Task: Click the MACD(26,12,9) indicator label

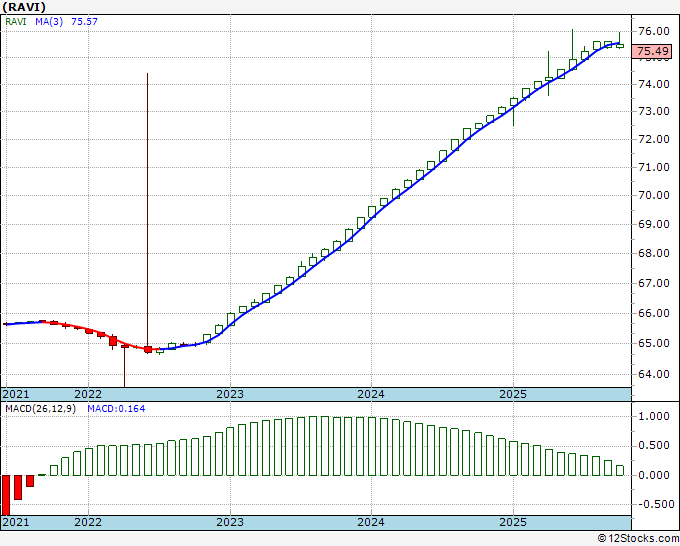Action: [40, 409]
